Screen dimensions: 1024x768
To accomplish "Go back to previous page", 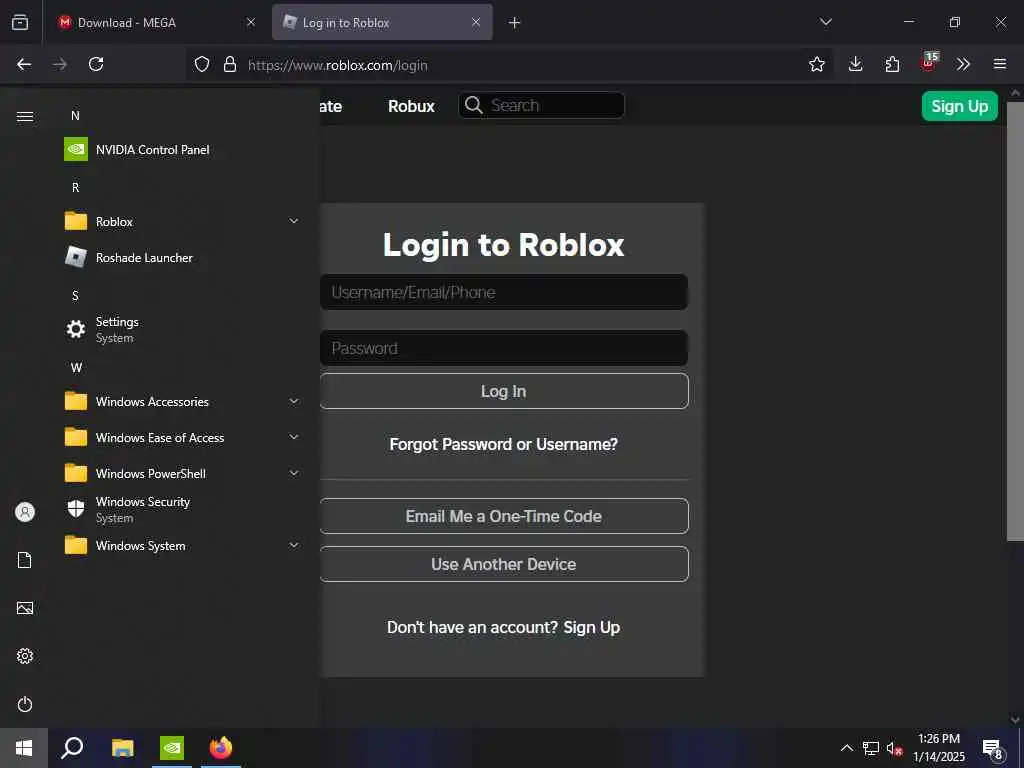I will (24, 64).
